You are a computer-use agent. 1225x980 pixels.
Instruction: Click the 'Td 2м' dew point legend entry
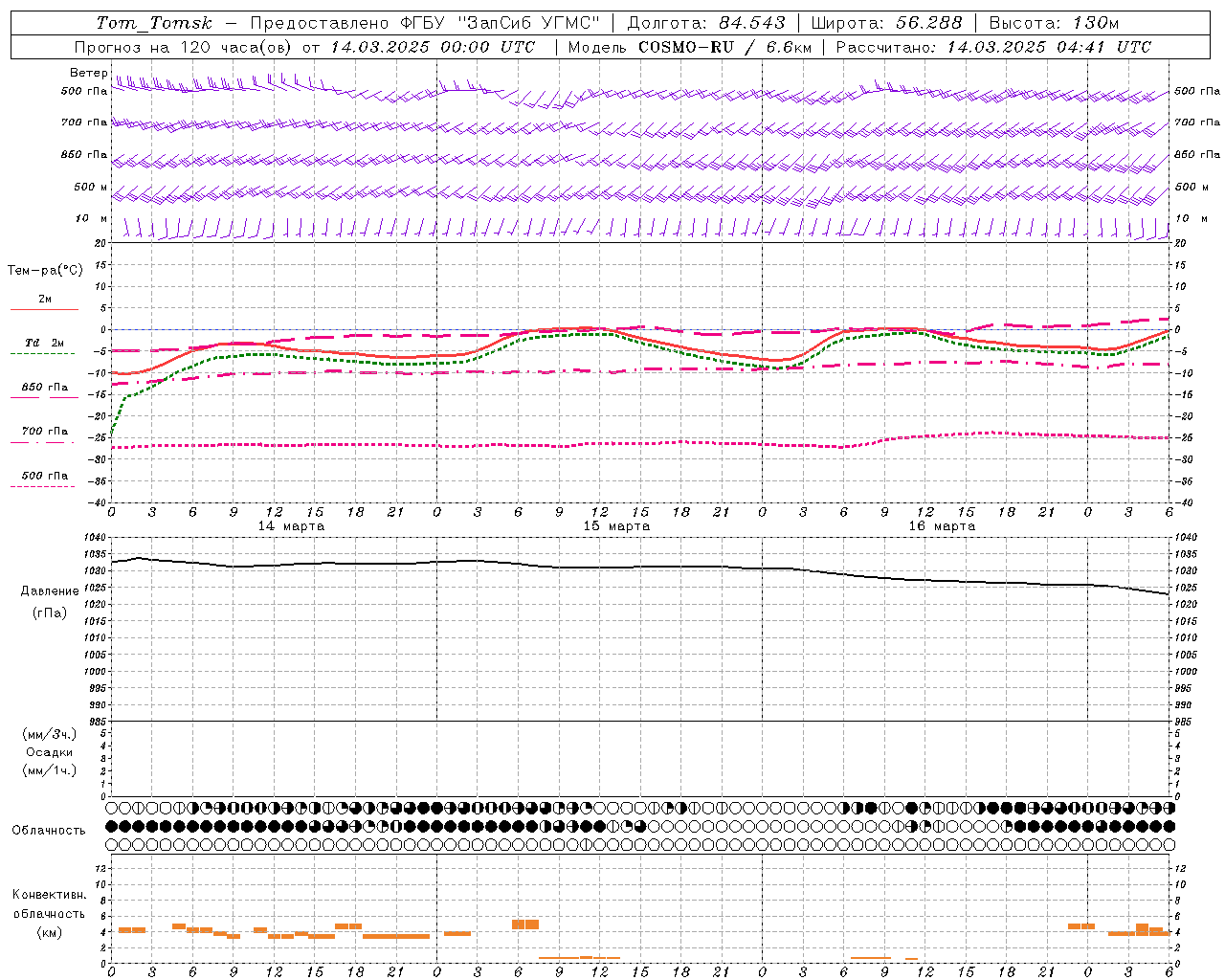45,343
